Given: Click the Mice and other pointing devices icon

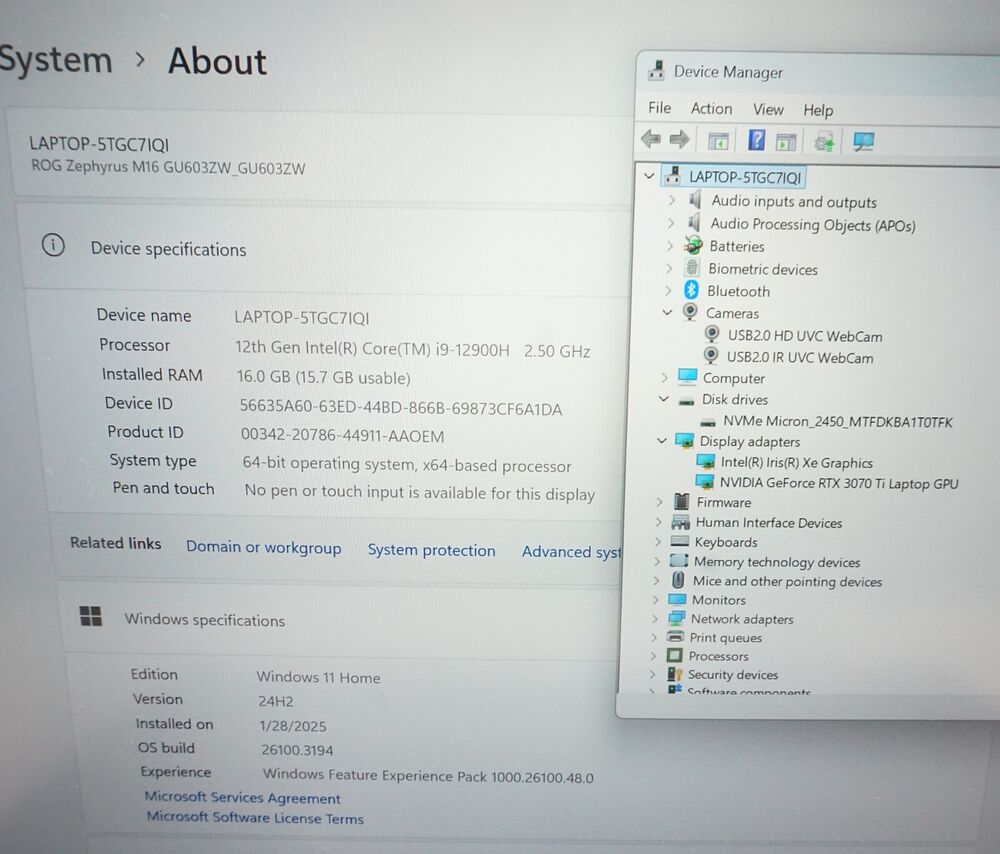Looking at the screenshot, I should 679,580.
